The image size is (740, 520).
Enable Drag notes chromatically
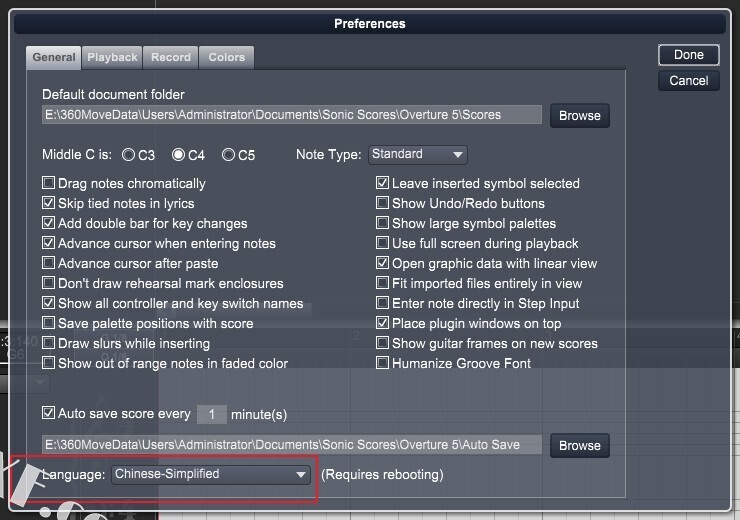[x=49, y=184]
